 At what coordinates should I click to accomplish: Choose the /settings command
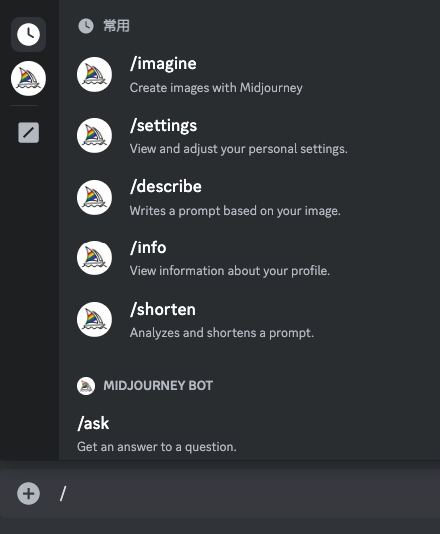(250, 136)
